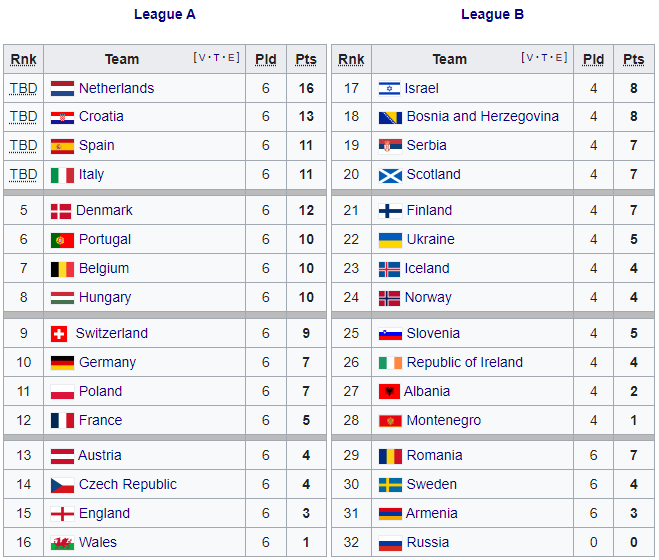Click the Rnk header in League B

351,60
